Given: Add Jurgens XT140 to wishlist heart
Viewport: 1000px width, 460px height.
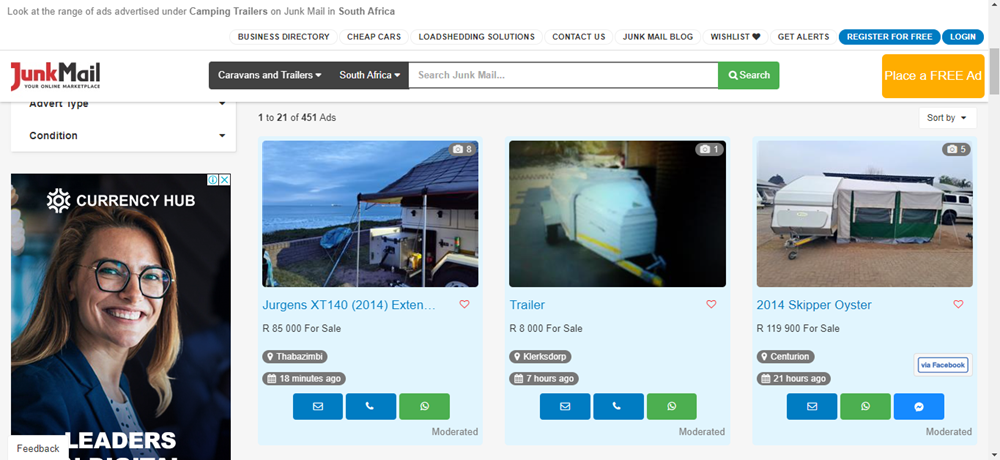Looking at the screenshot, I should [x=464, y=304].
